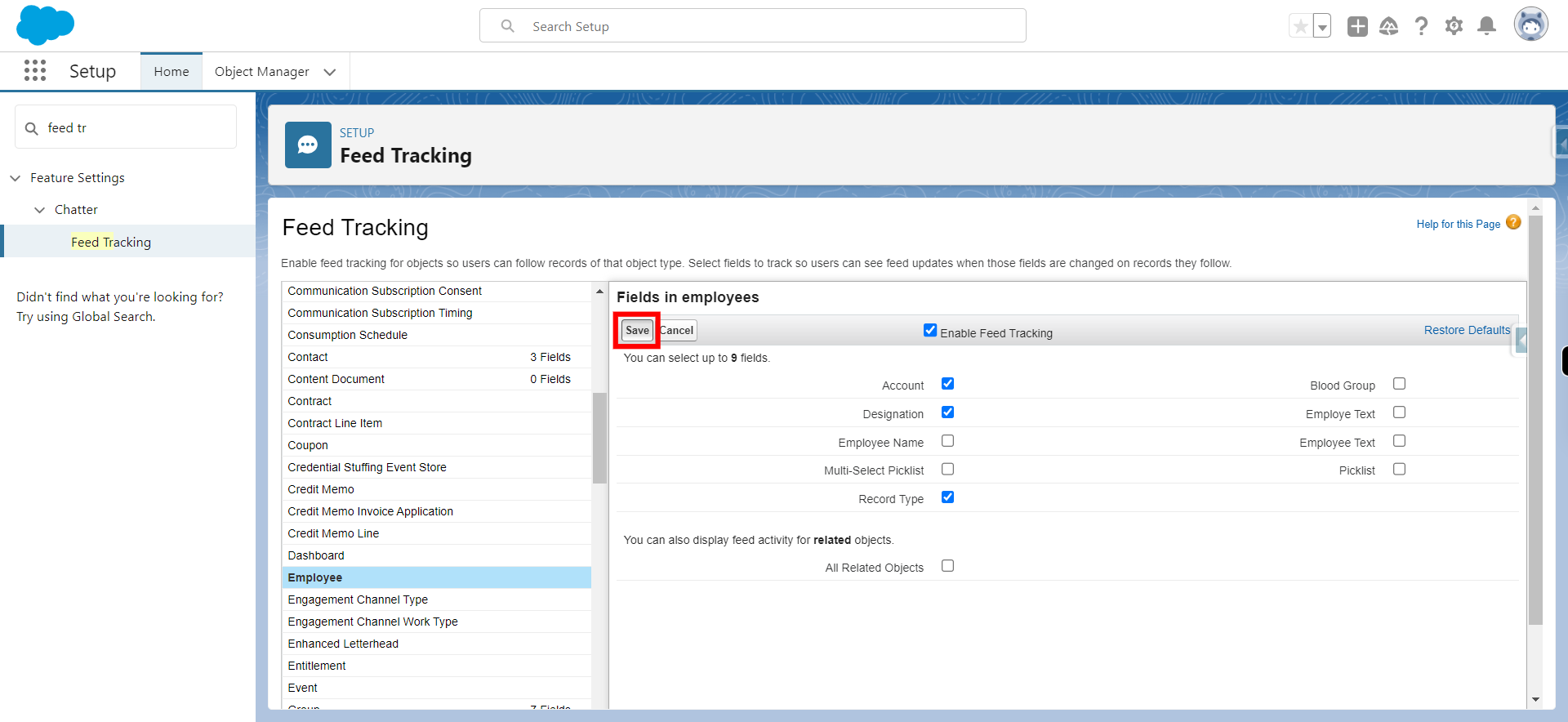Select Entitlement in the object list
Screen dimensions: 1568x722
click(x=436, y=666)
